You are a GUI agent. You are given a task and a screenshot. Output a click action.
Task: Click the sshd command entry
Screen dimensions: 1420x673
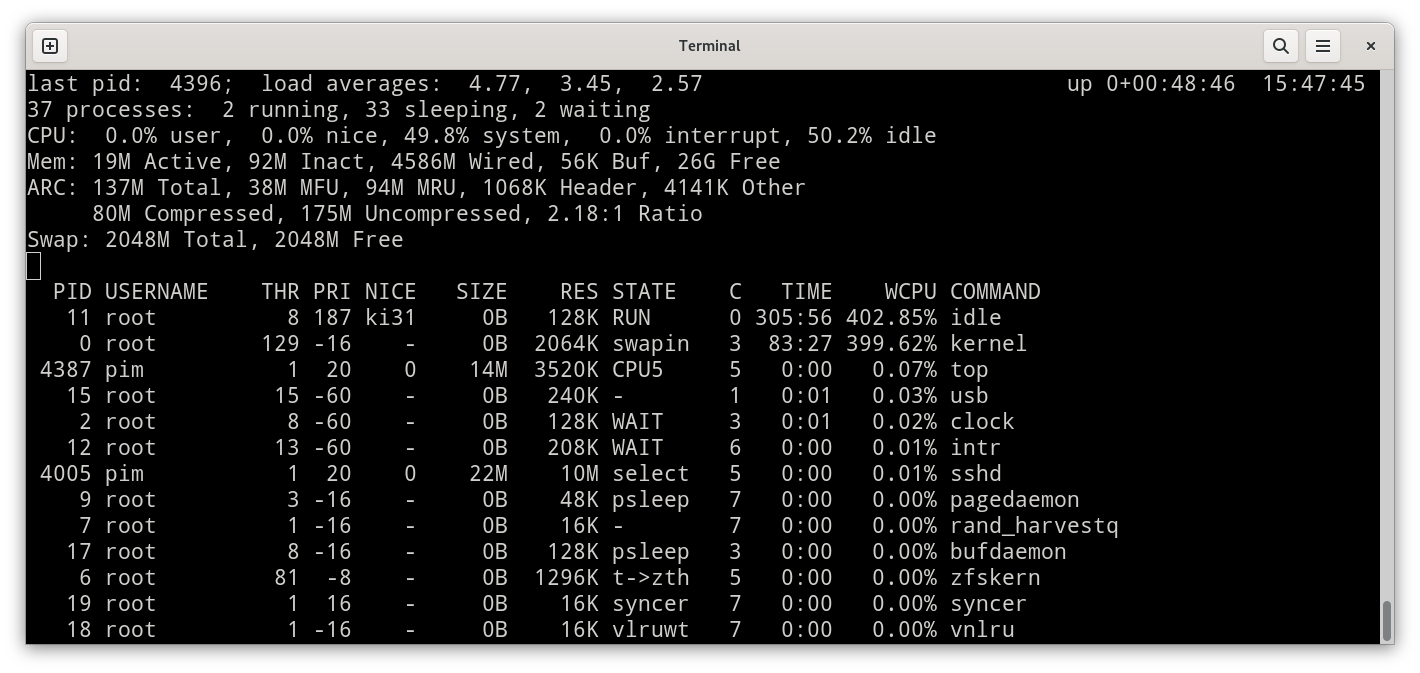975,474
